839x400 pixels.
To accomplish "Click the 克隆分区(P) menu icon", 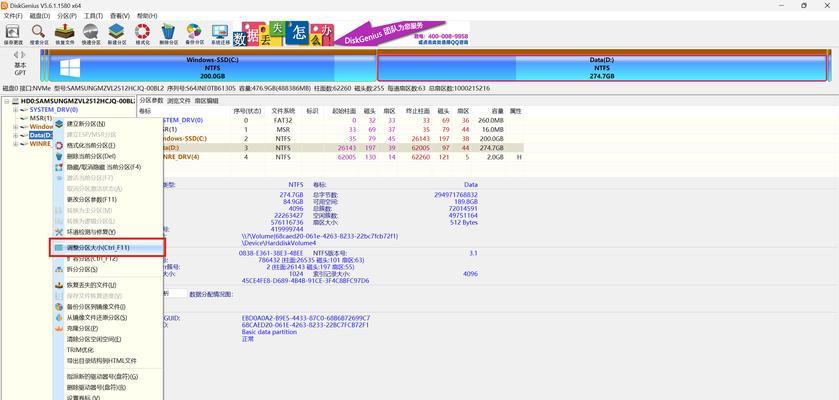I will pos(59,328).
